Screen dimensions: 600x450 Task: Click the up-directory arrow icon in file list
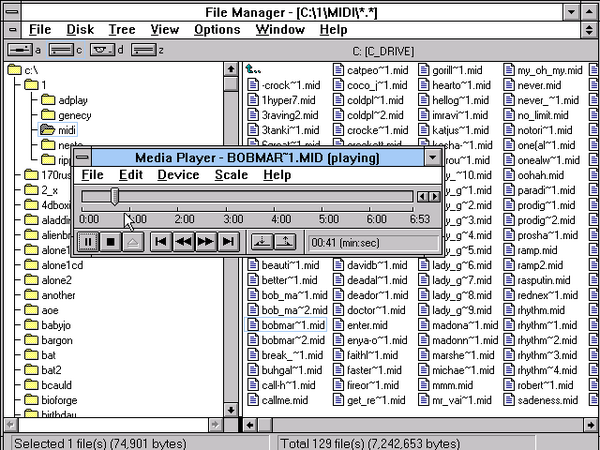click(x=253, y=70)
